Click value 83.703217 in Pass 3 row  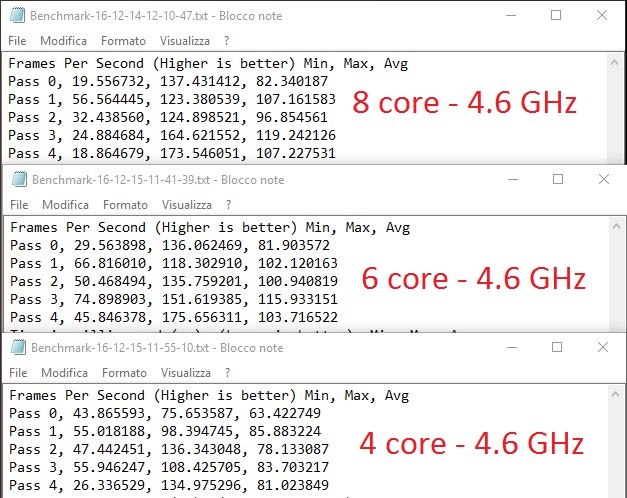(x=293, y=468)
